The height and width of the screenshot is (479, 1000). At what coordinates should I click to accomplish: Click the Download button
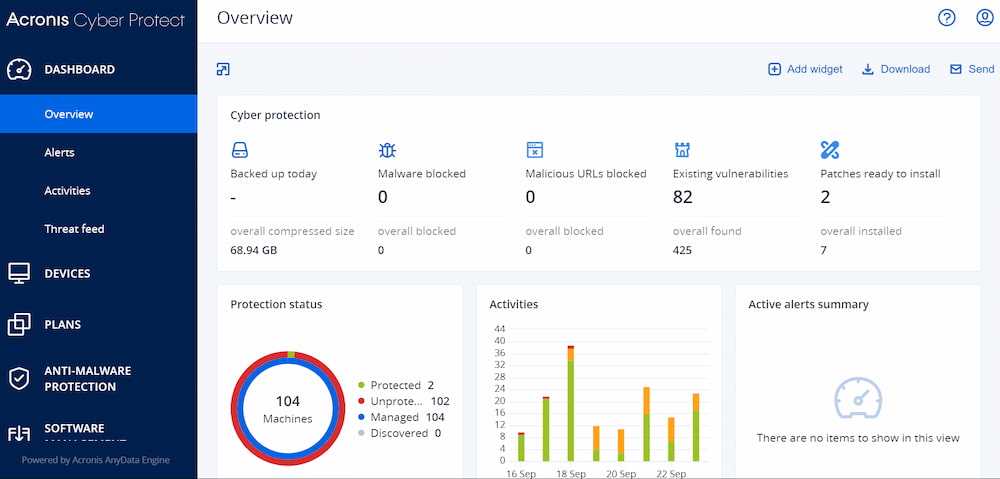pos(896,69)
